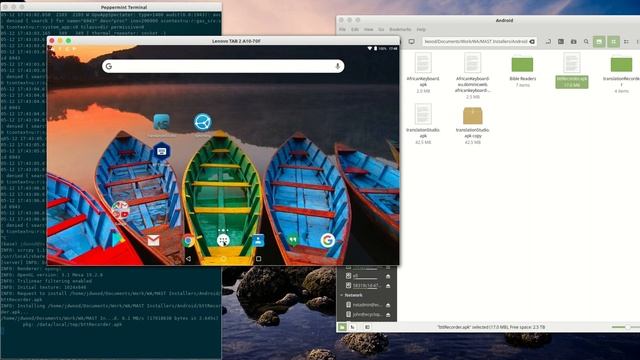Collapse the Network section in sidebar
640x360 pixels.
click(x=342, y=295)
